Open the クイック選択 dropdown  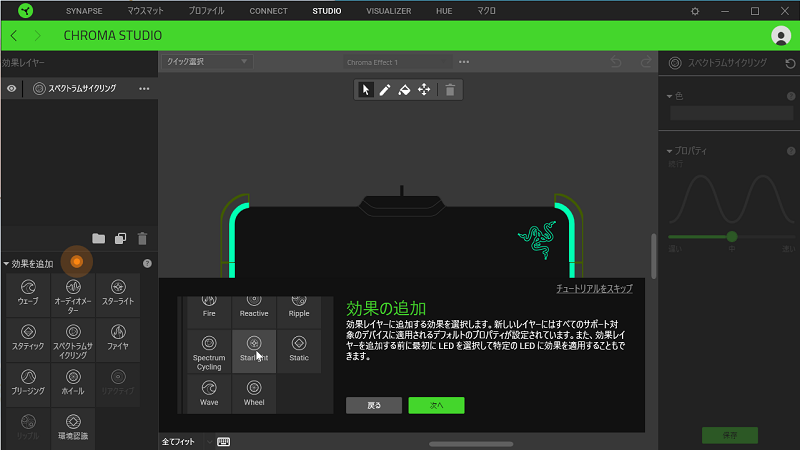(x=207, y=62)
